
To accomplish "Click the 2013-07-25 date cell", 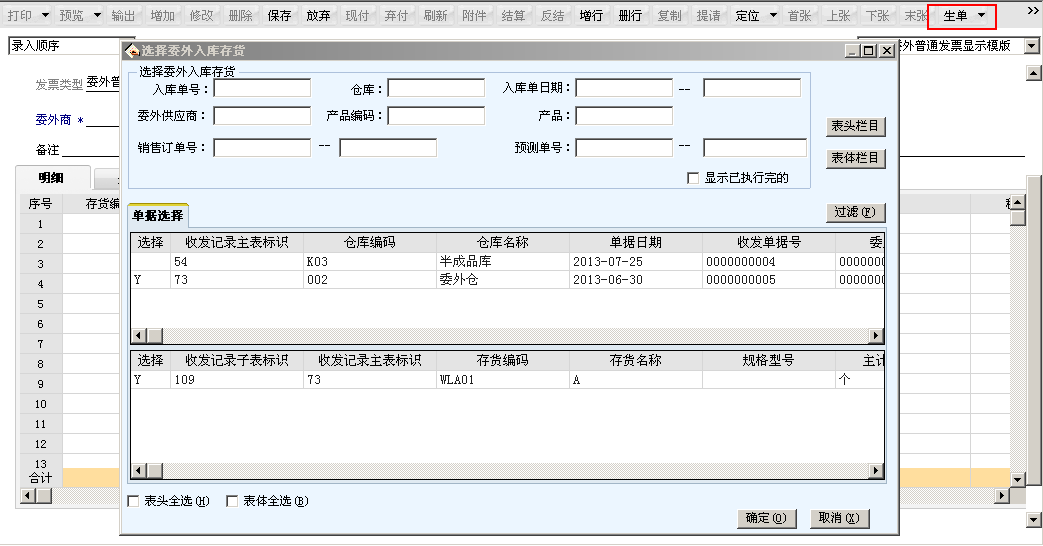I will [635, 262].
